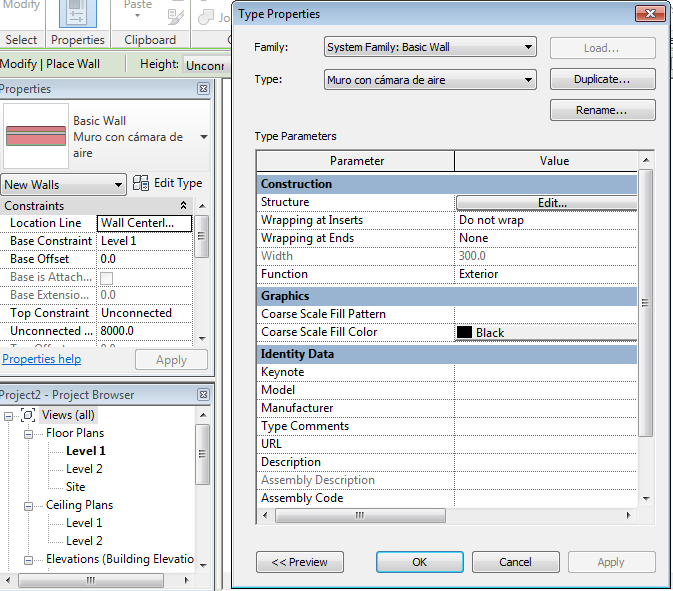This screenshot has height=591, width=673.
Task: Collapse the Views (all) tree node
Action: point(9,416)
